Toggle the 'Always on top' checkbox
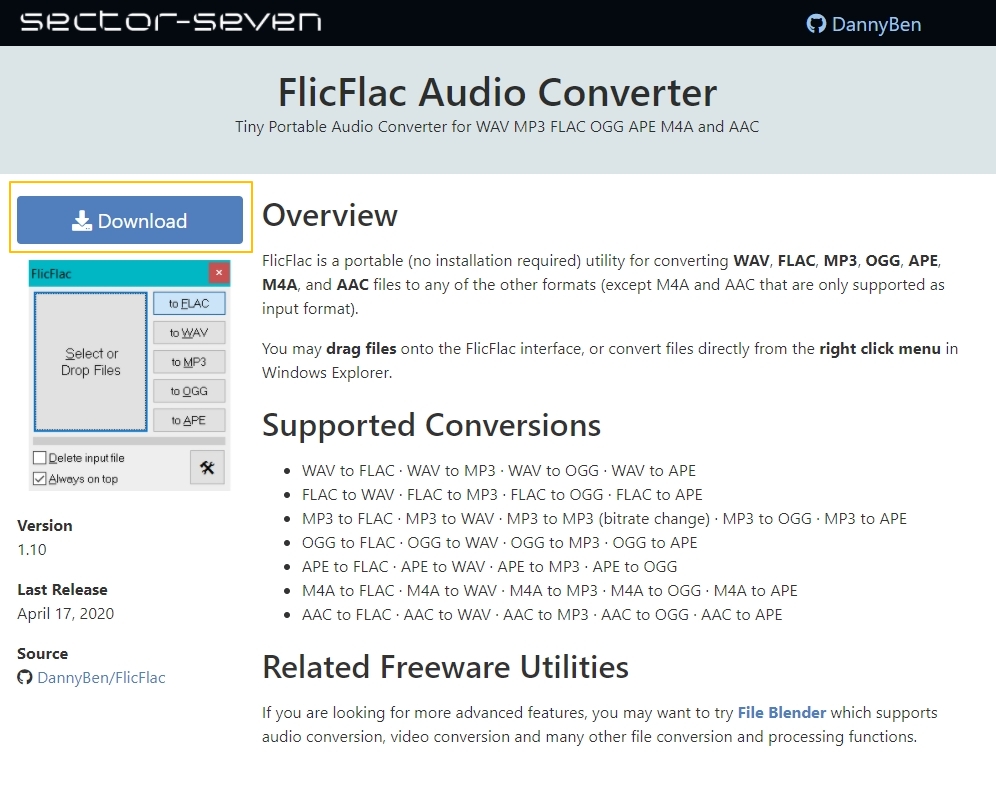Screen dimensions: 996x786 click(x=39, y=479)
